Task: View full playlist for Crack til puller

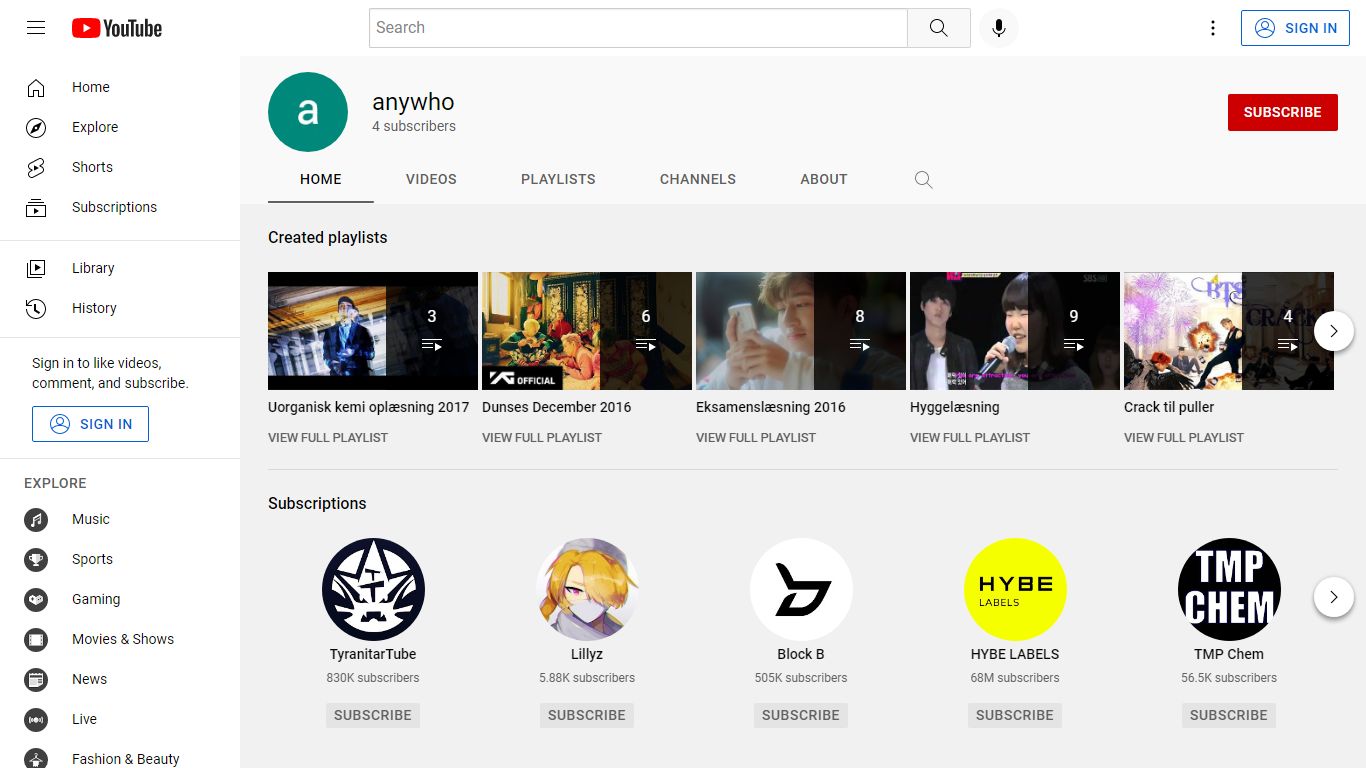Action: point(1184,438)
